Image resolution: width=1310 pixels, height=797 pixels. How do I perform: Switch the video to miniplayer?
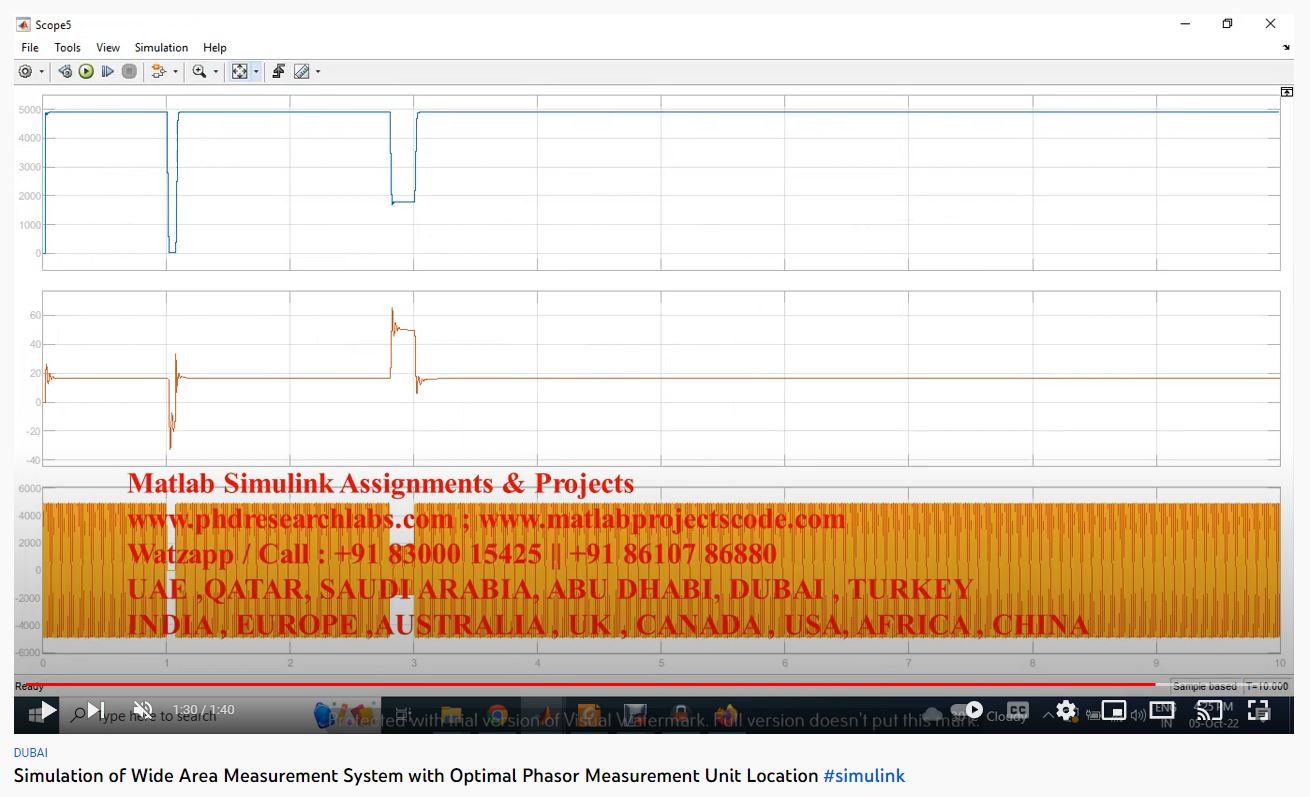point(1114,711)
